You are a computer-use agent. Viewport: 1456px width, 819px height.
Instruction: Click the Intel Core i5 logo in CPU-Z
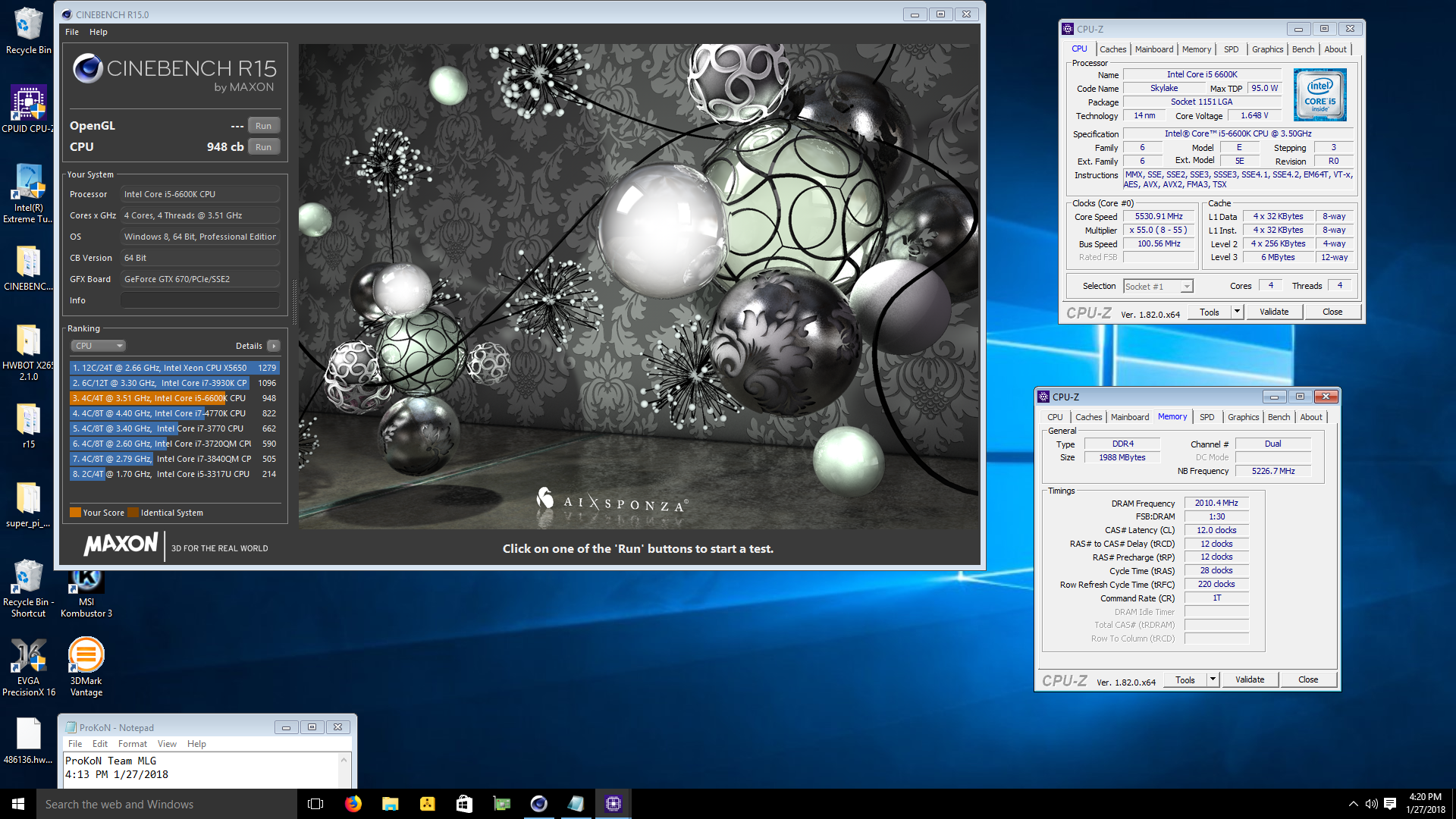[x=1319, y=95]
